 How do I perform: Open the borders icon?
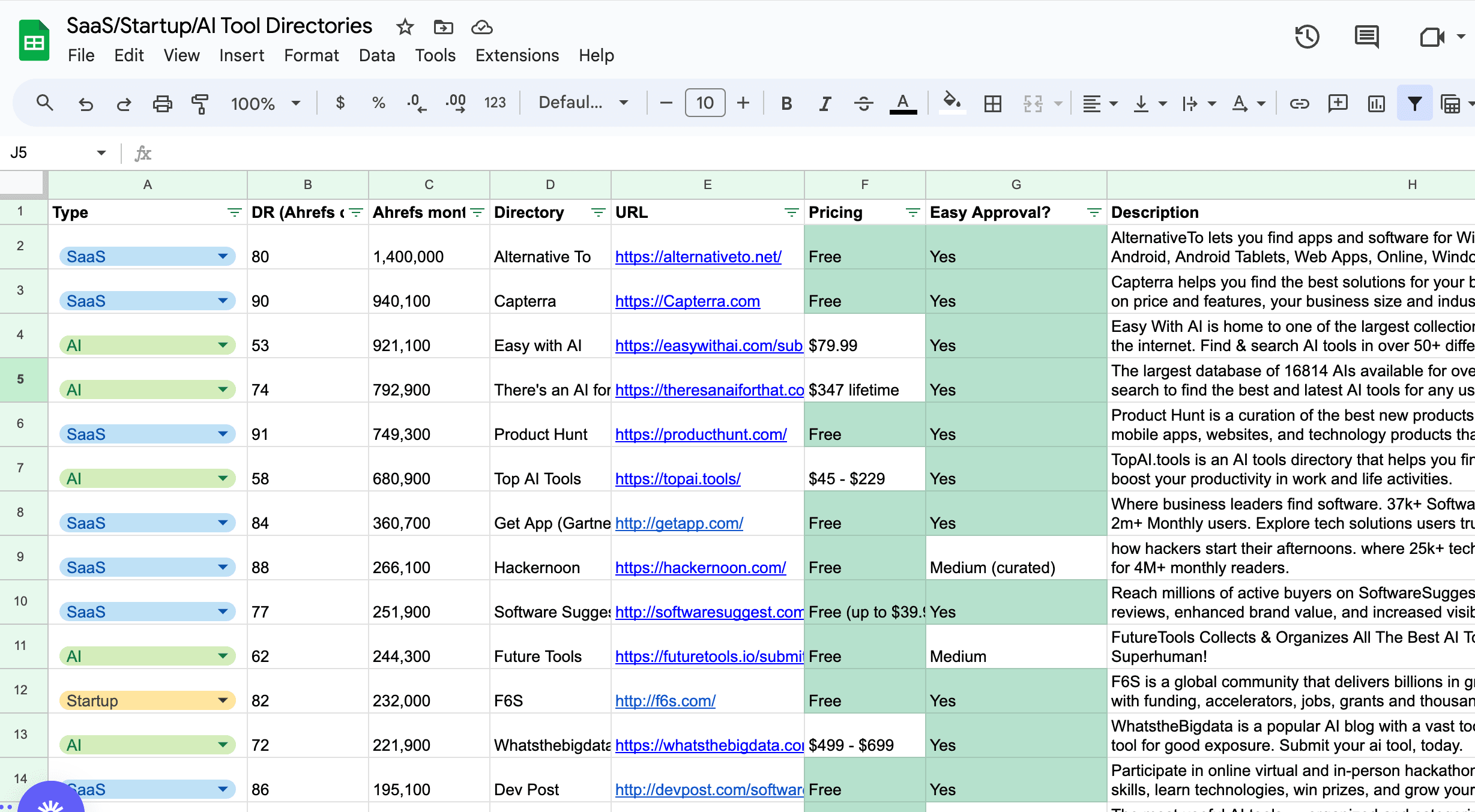[993, 104]
